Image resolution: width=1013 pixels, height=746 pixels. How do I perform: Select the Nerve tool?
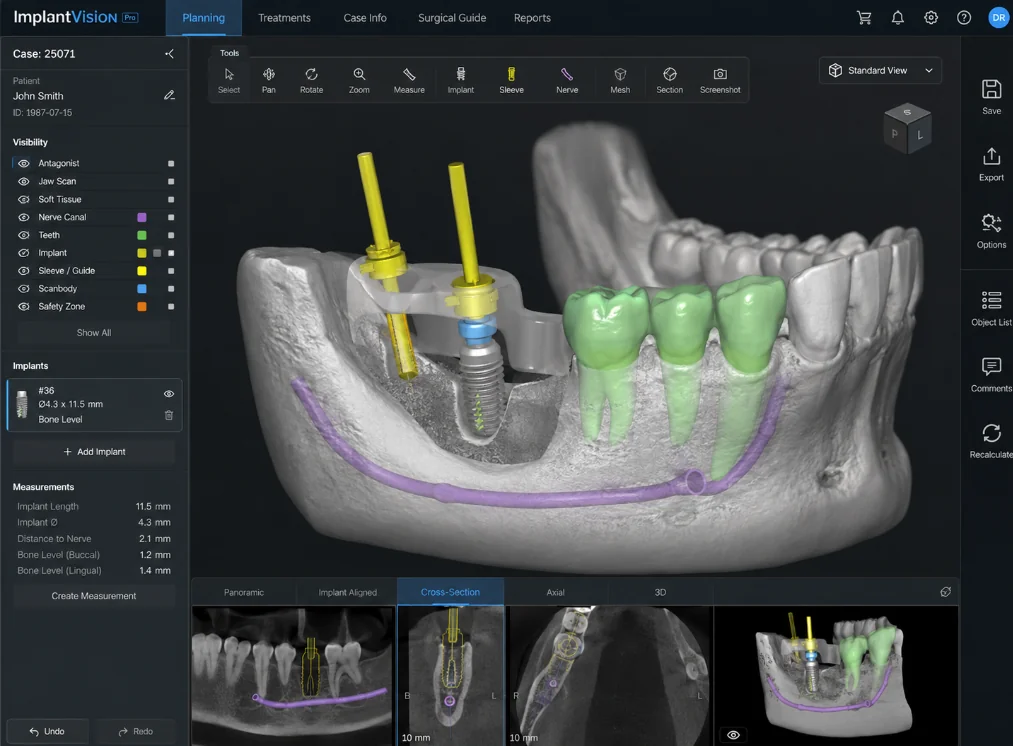pos(567,81)
